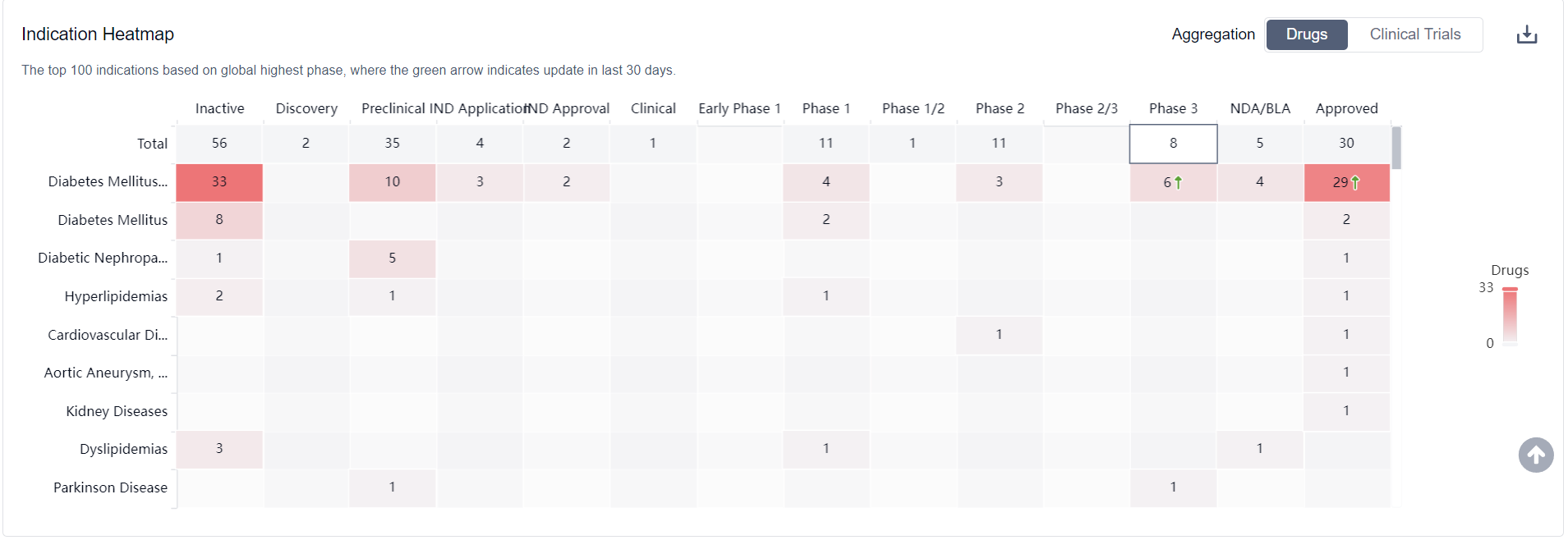Image resolution: width=1568 pixels, height=540 pixels.
Task: Click green update arrow in Phase 3 cell
Action: click(1179, 182)
